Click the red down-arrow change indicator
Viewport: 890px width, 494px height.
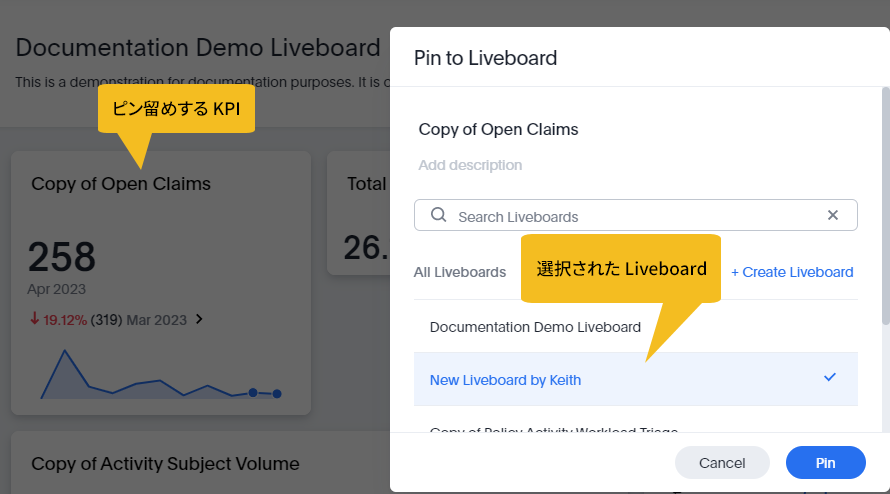tap(35, 319)
